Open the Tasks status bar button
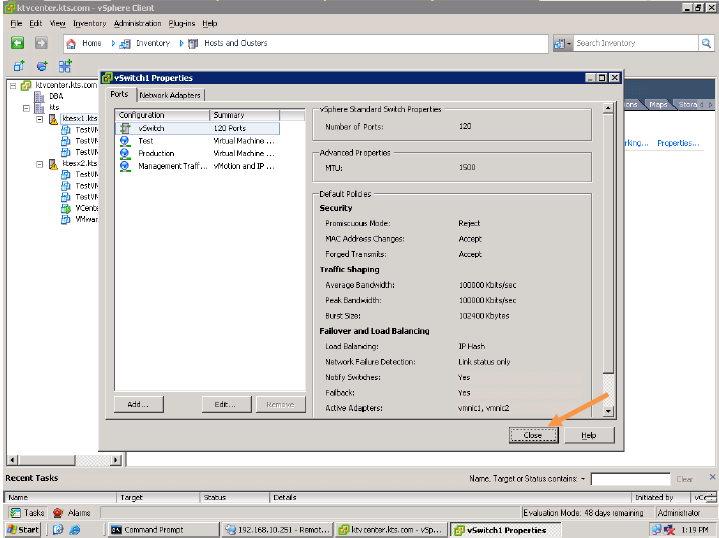 click(28, 512)
